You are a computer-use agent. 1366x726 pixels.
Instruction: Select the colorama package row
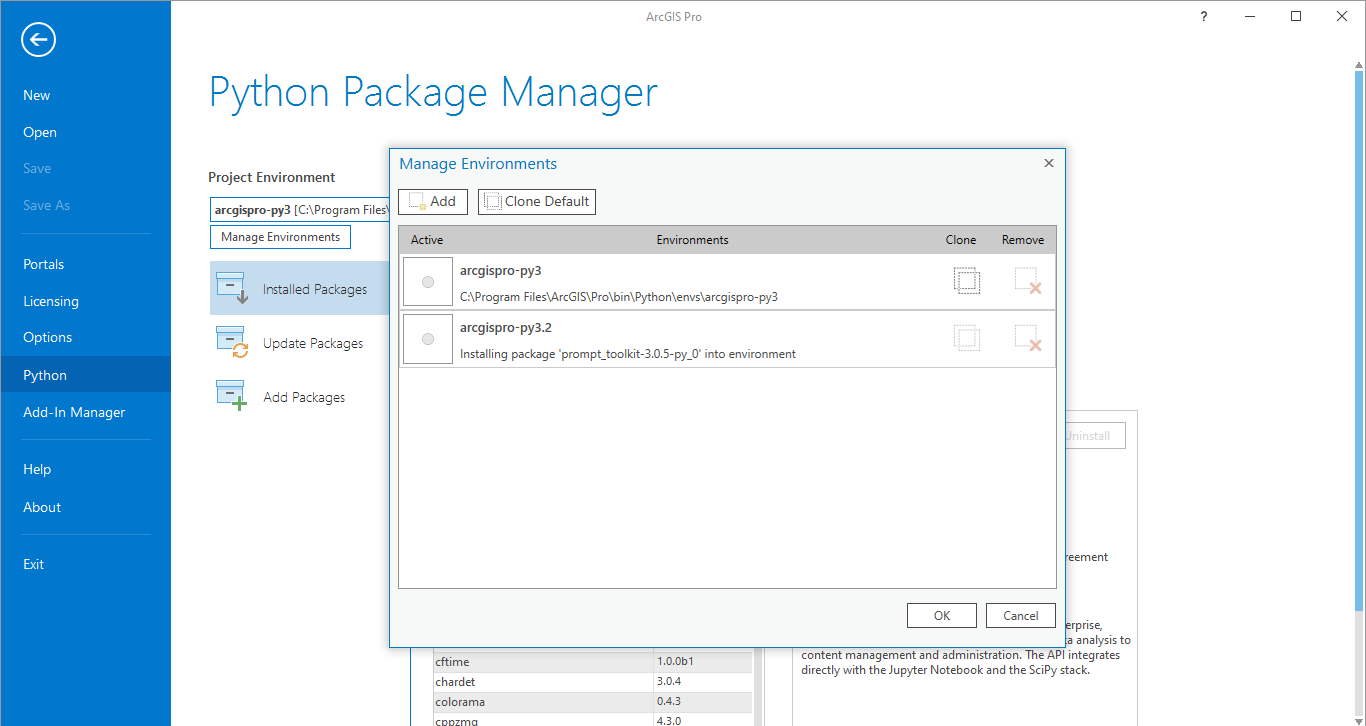(x=592, y=702)
